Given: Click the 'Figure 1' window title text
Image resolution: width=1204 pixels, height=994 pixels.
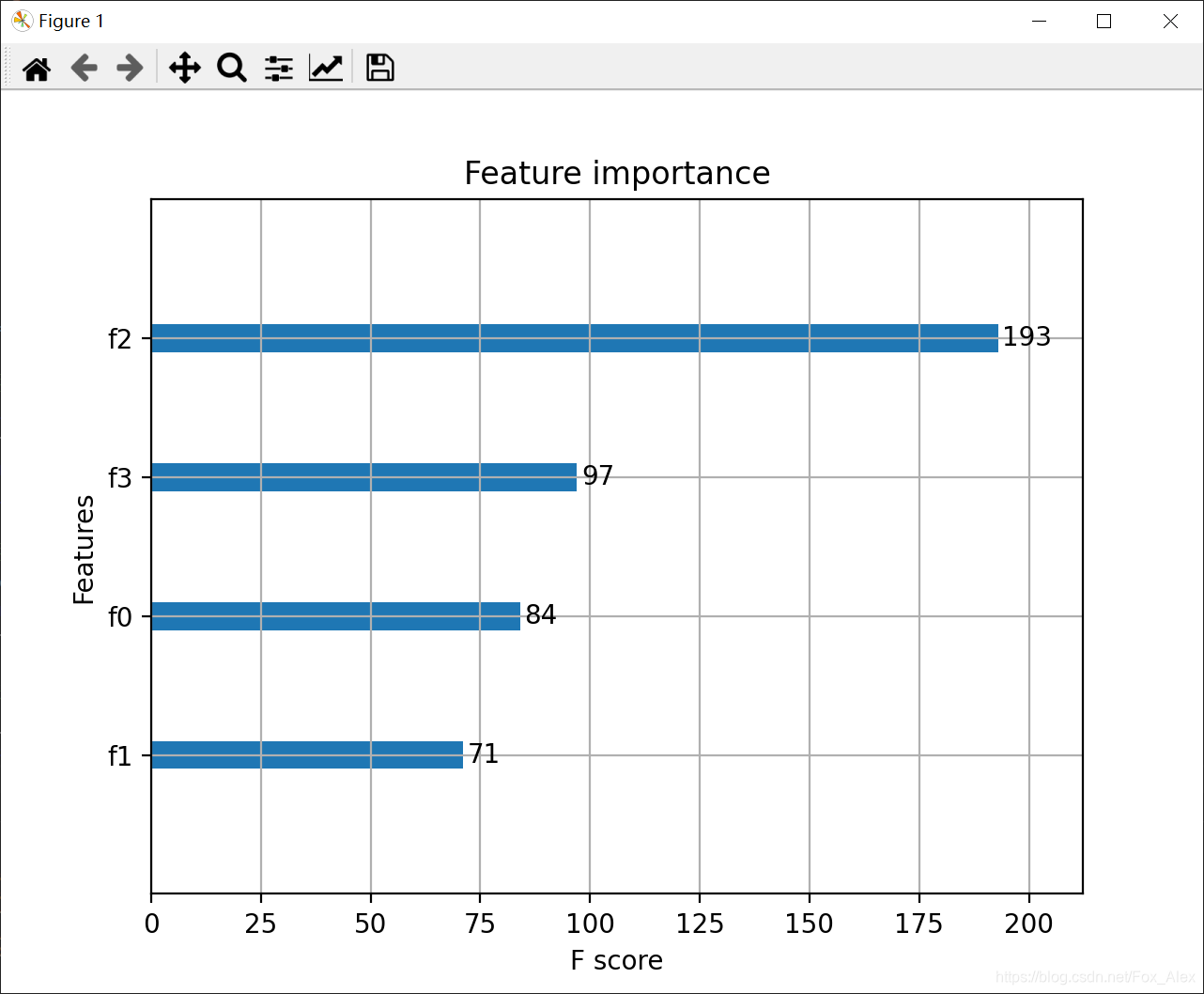Looking at the screenshot, I should coord(71,21).
